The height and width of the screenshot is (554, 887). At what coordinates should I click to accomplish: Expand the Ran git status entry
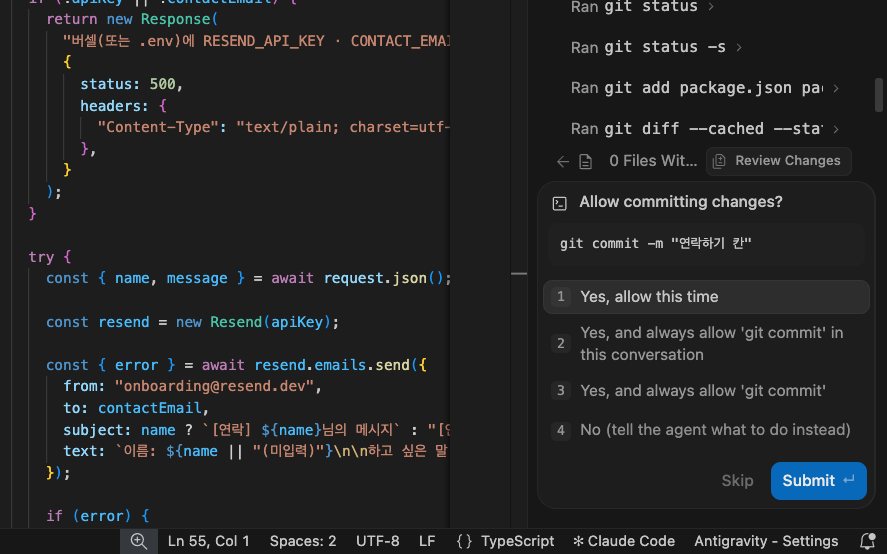click(642, 7)
